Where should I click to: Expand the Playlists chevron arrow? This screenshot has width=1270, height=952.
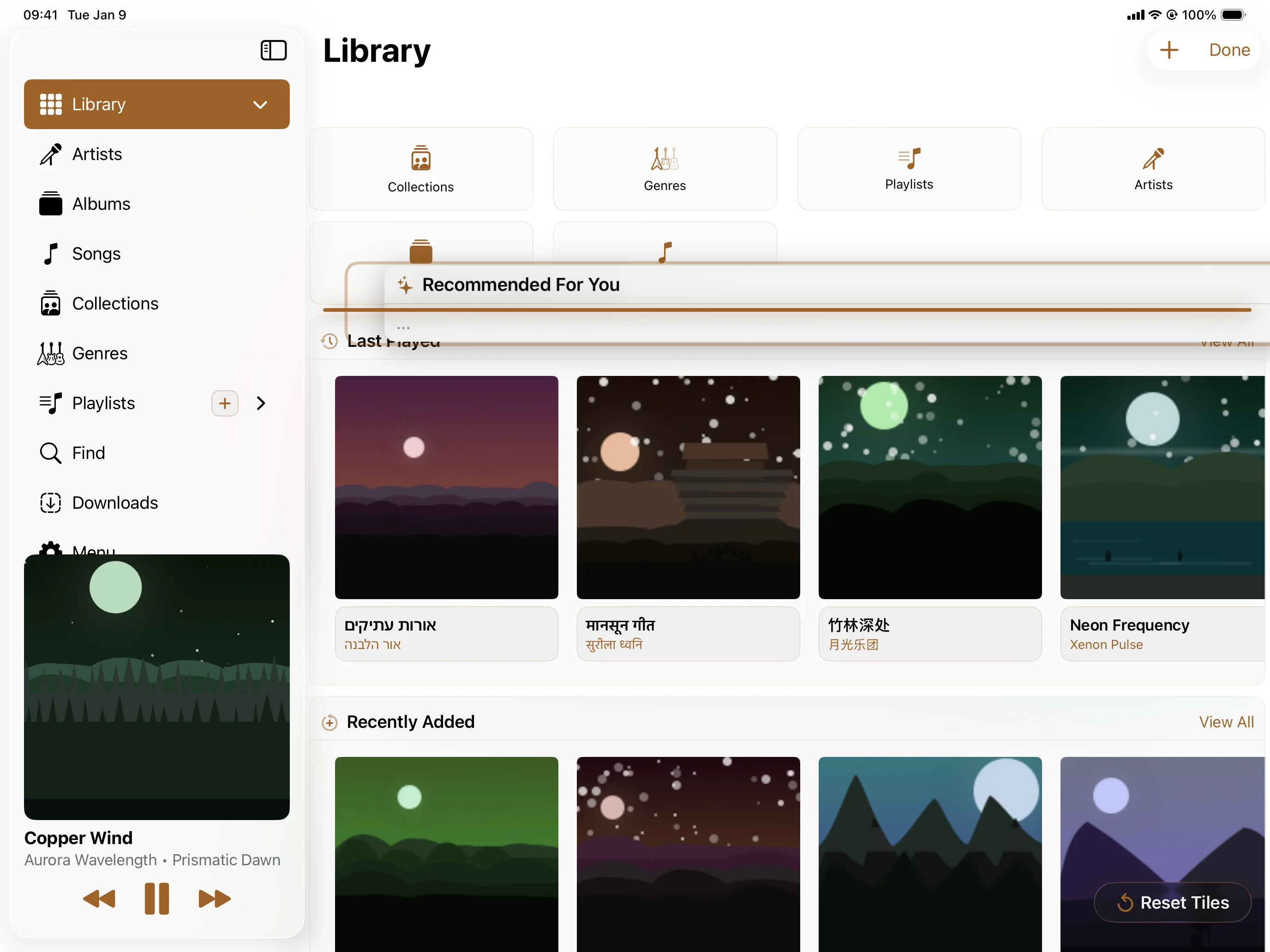point(261,404)
